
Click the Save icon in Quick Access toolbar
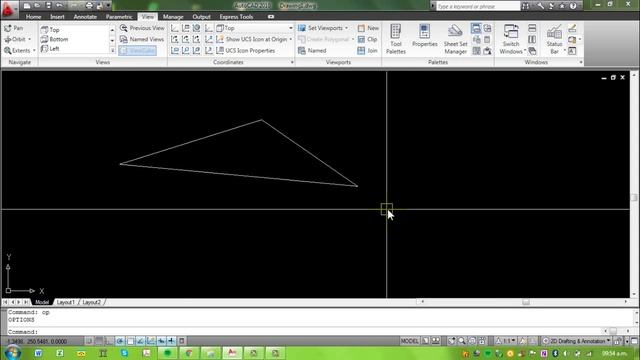tap(48, 6)
